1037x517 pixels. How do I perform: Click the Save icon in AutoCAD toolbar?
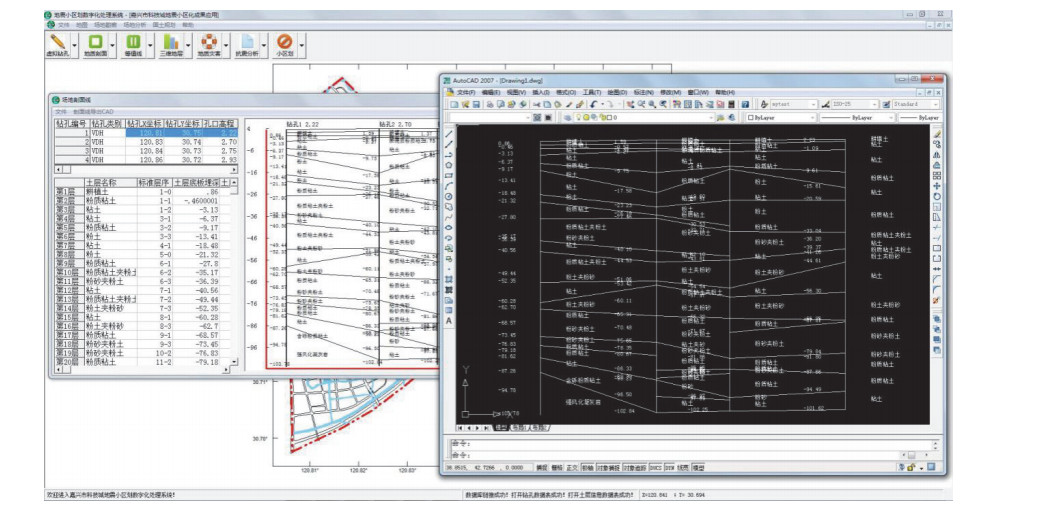coord(477,104)
